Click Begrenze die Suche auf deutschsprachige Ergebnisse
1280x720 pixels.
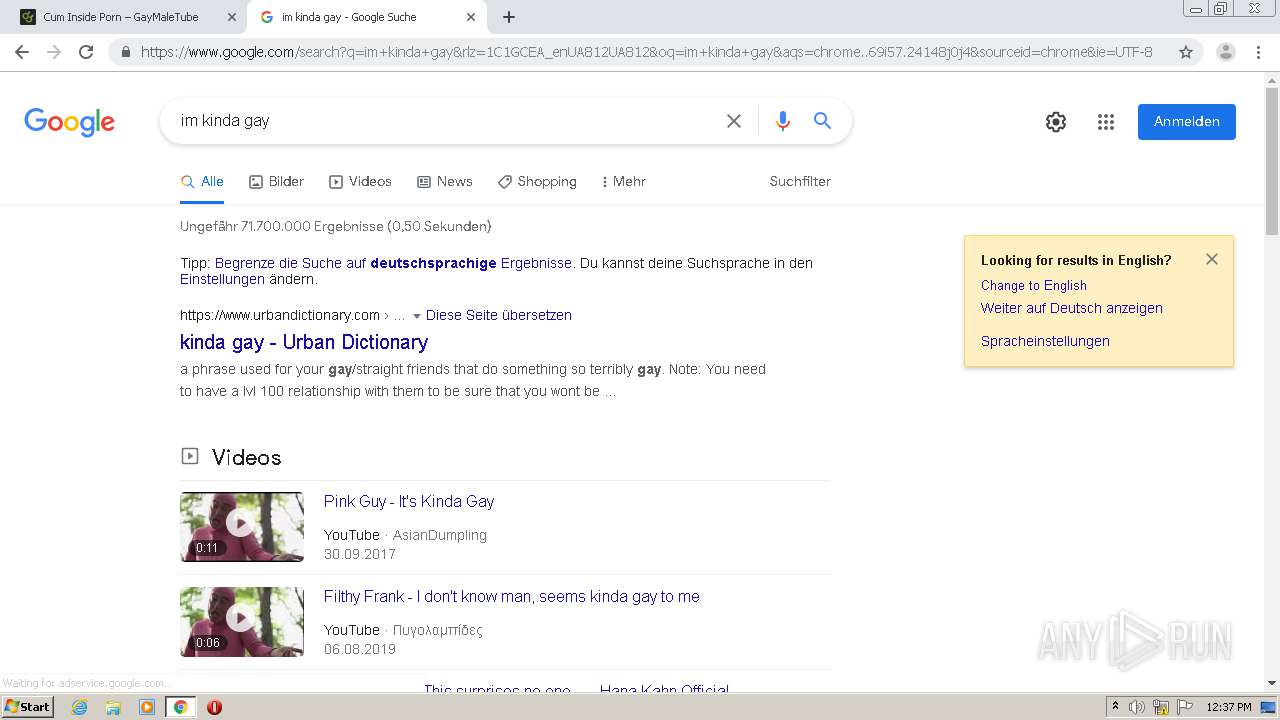[394, 263]
